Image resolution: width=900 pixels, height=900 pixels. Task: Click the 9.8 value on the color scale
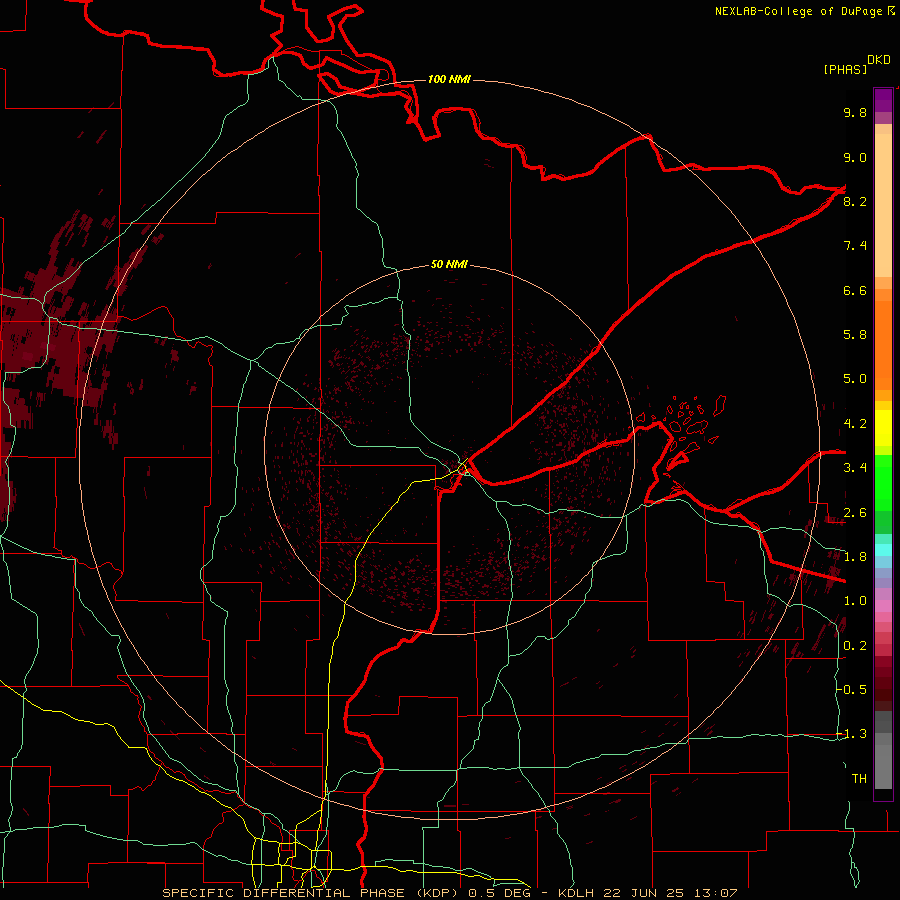point(855,112)
